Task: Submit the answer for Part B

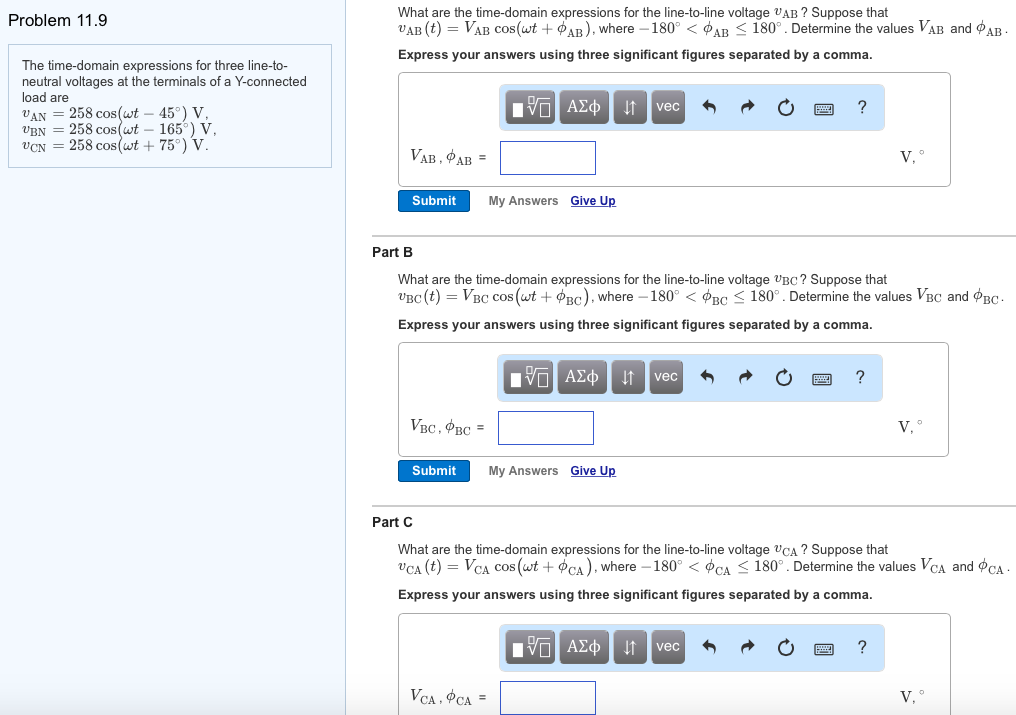Action: (433, 470)
